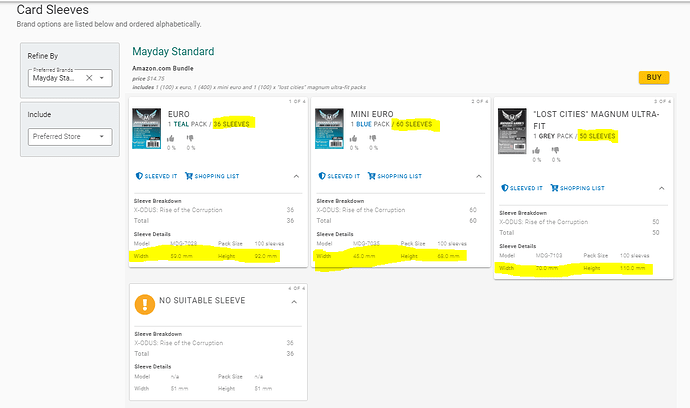Open the Preferred Brands dropdown arrow
This screenshot has height=408, width=690.
click(102, 78)
